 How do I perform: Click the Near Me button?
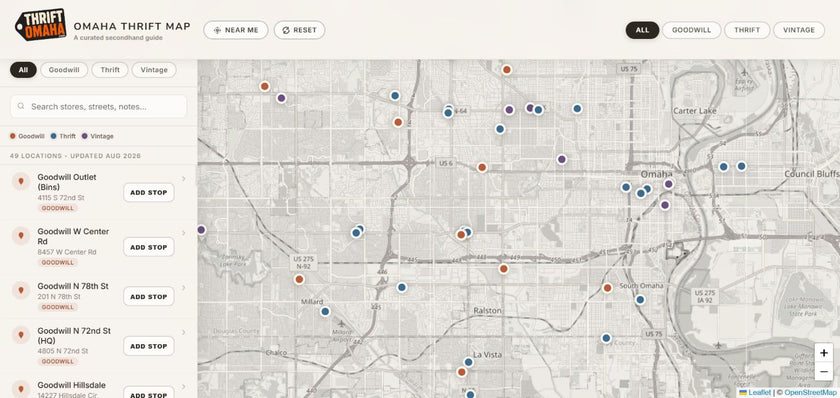236,30
